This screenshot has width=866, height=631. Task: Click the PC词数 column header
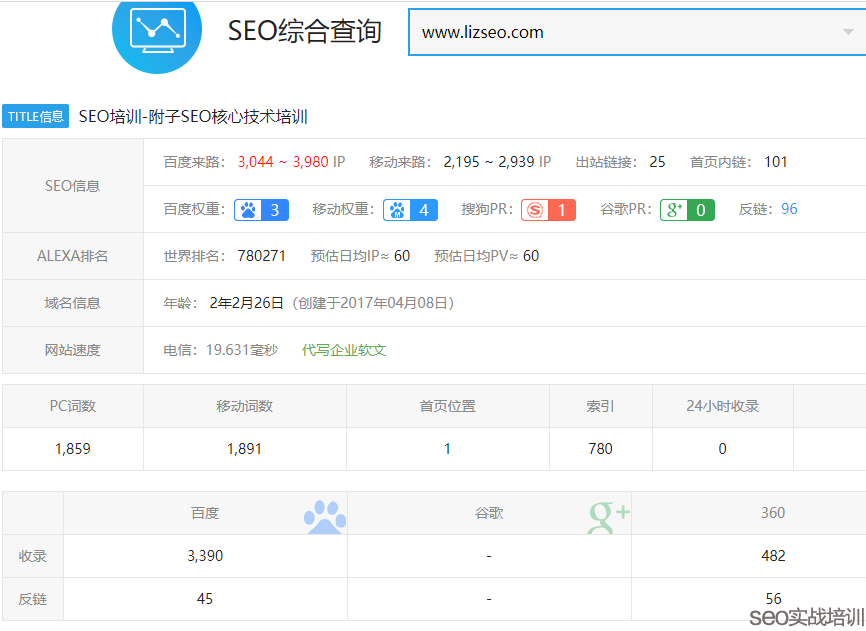tap(73, 406)
